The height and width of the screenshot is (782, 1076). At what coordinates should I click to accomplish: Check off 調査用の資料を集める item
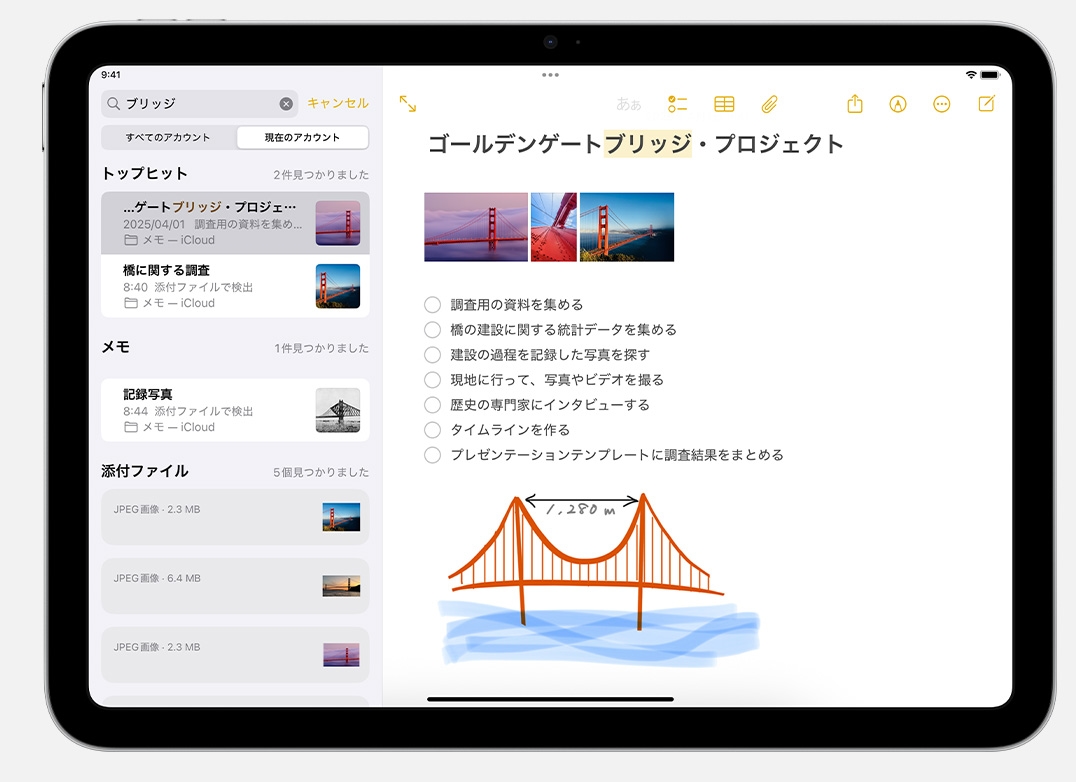tap(432, 305)
